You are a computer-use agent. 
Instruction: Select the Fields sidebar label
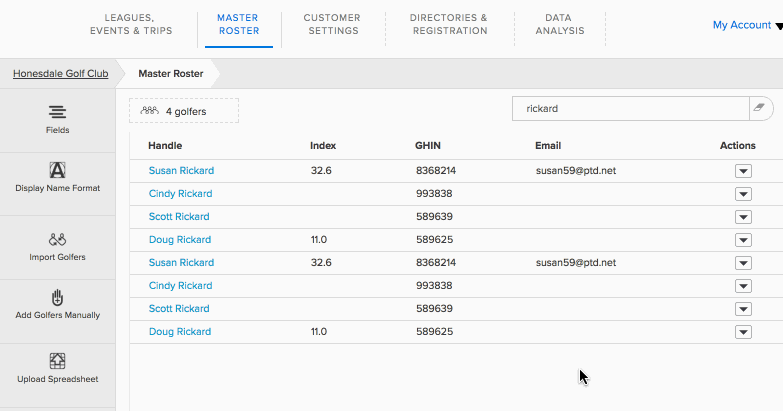(57, 130)
